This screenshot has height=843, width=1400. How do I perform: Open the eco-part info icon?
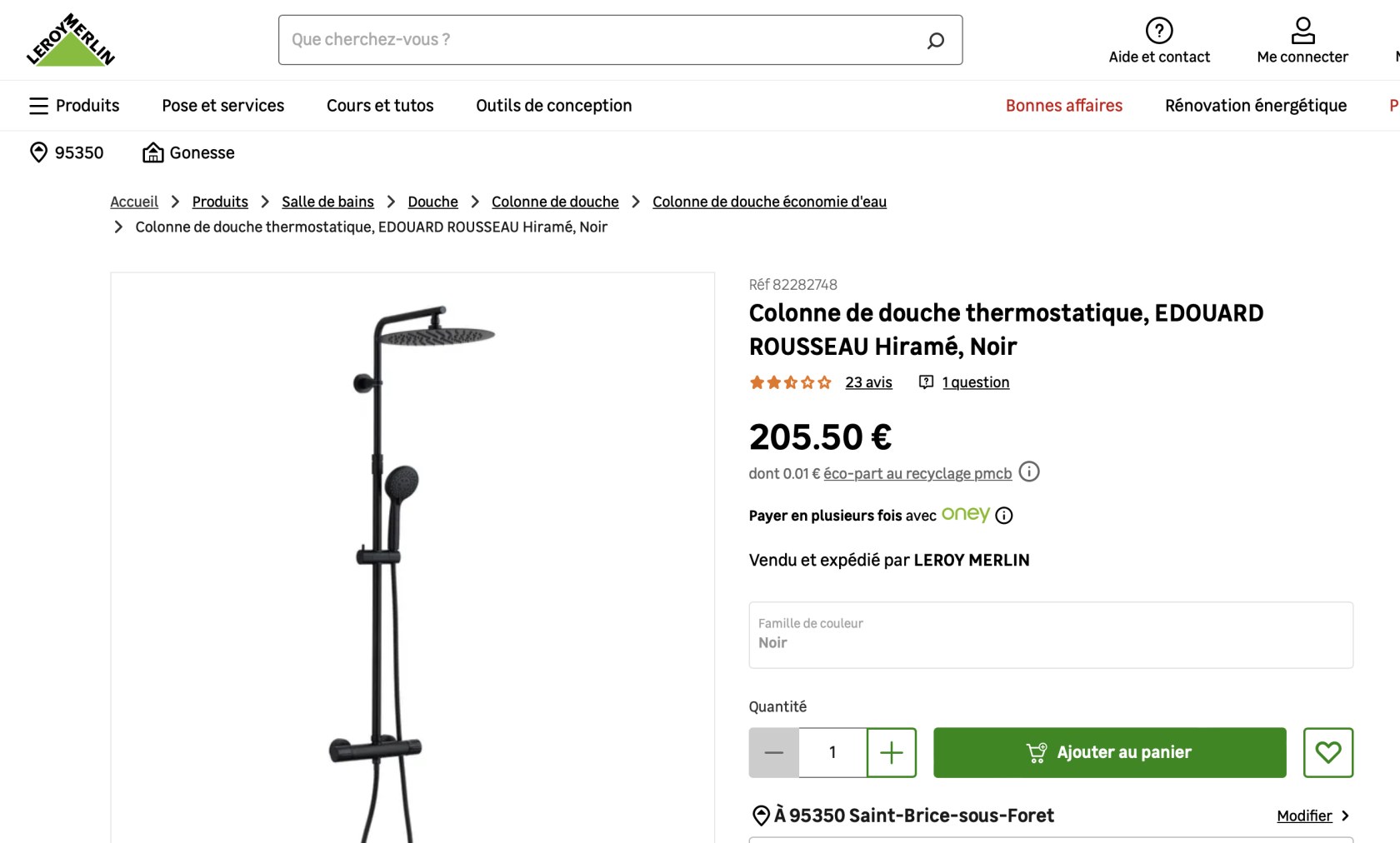1029,472
